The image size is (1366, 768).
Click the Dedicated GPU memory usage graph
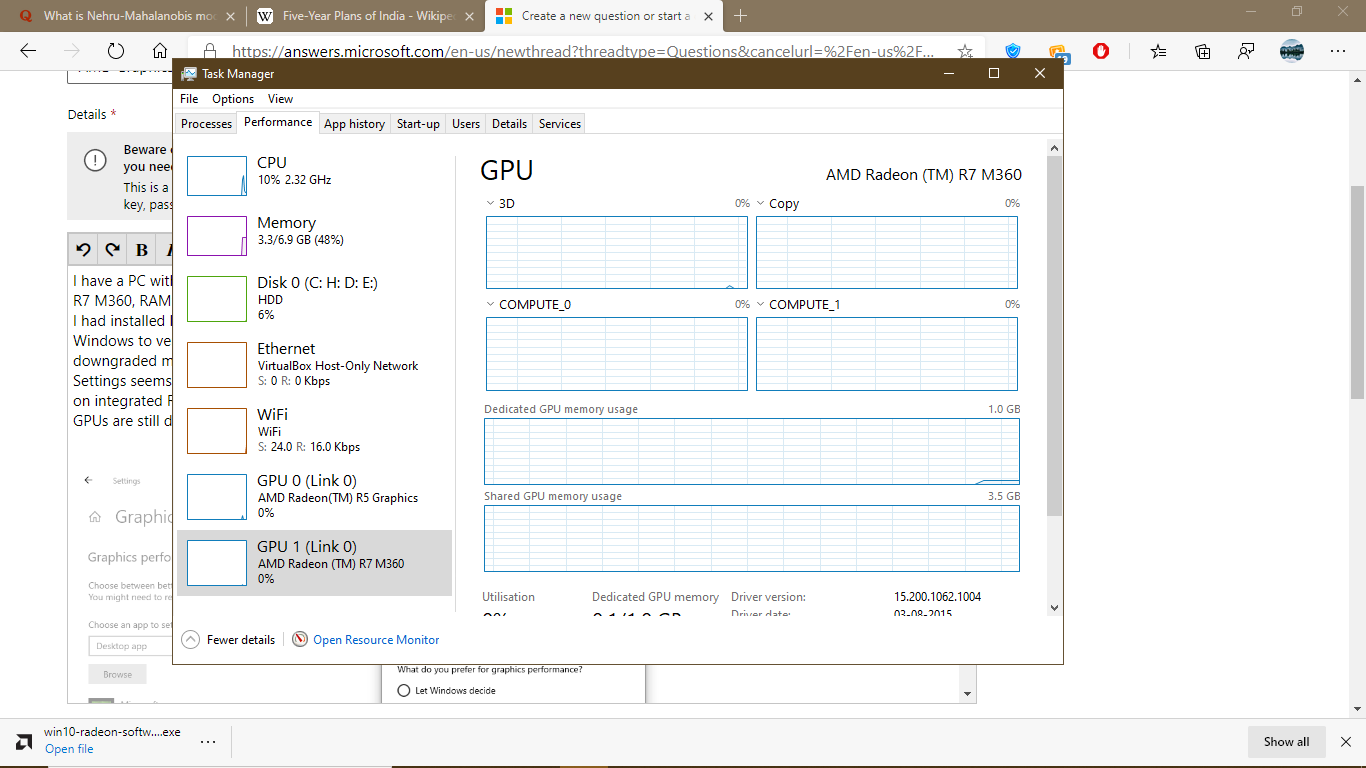click(752, 451)
